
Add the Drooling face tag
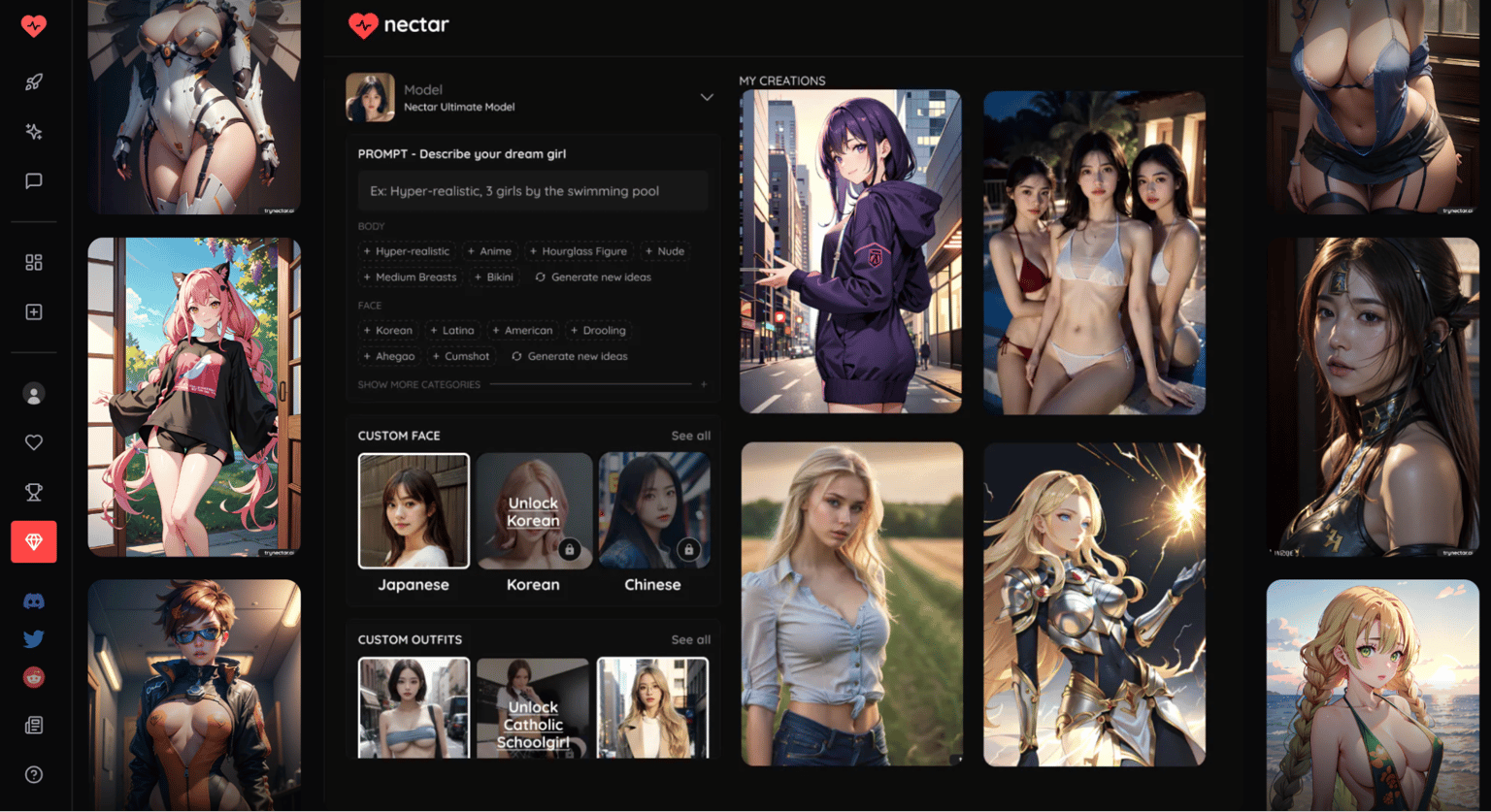[x=598, y=330]
